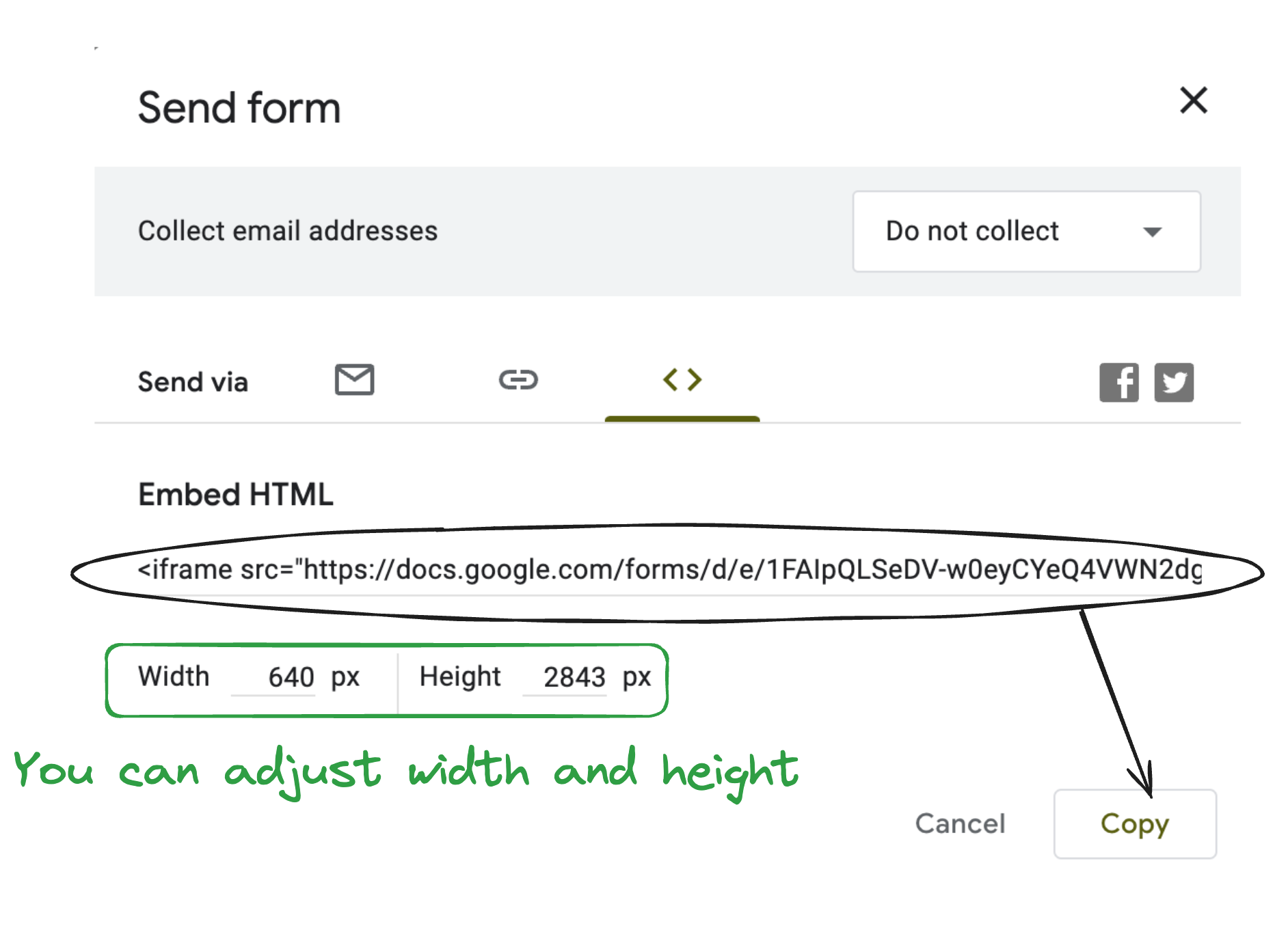Image resolution: width=1288 pixels, height=928 pixels.
Task: Share form via Facebook icon
Action: pos(1119,382)
